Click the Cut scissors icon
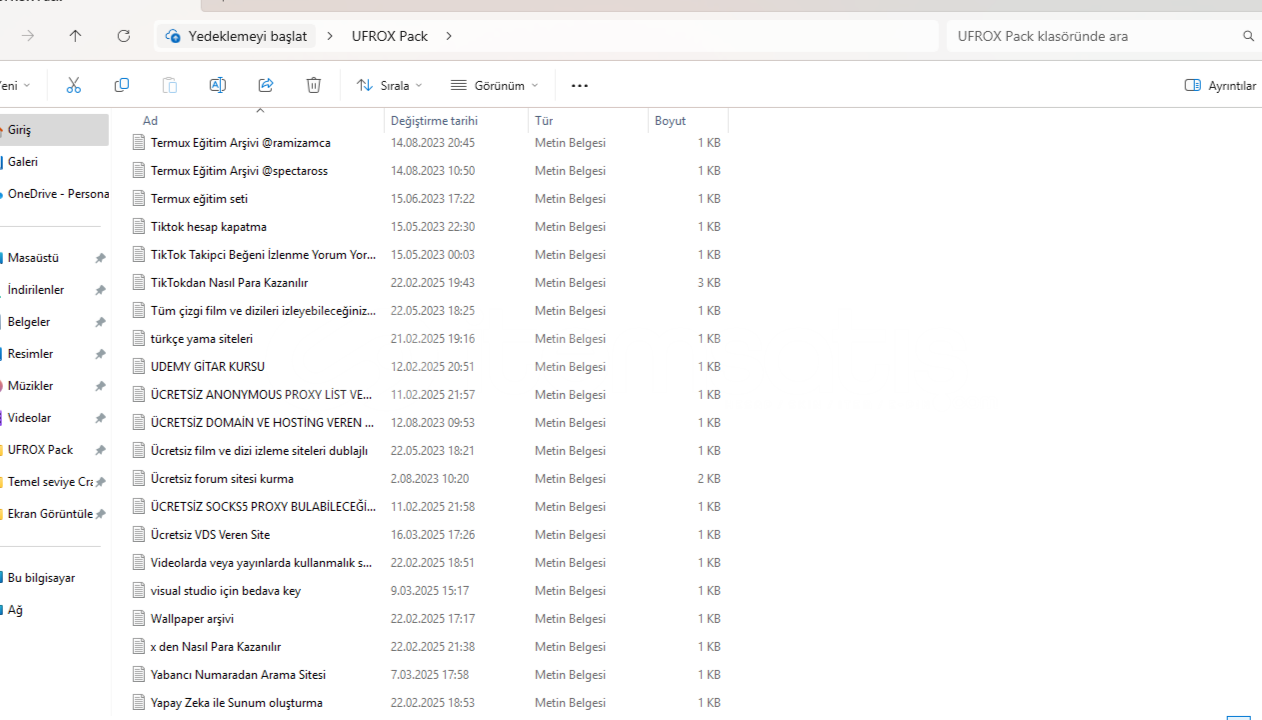 click(73, 86)
